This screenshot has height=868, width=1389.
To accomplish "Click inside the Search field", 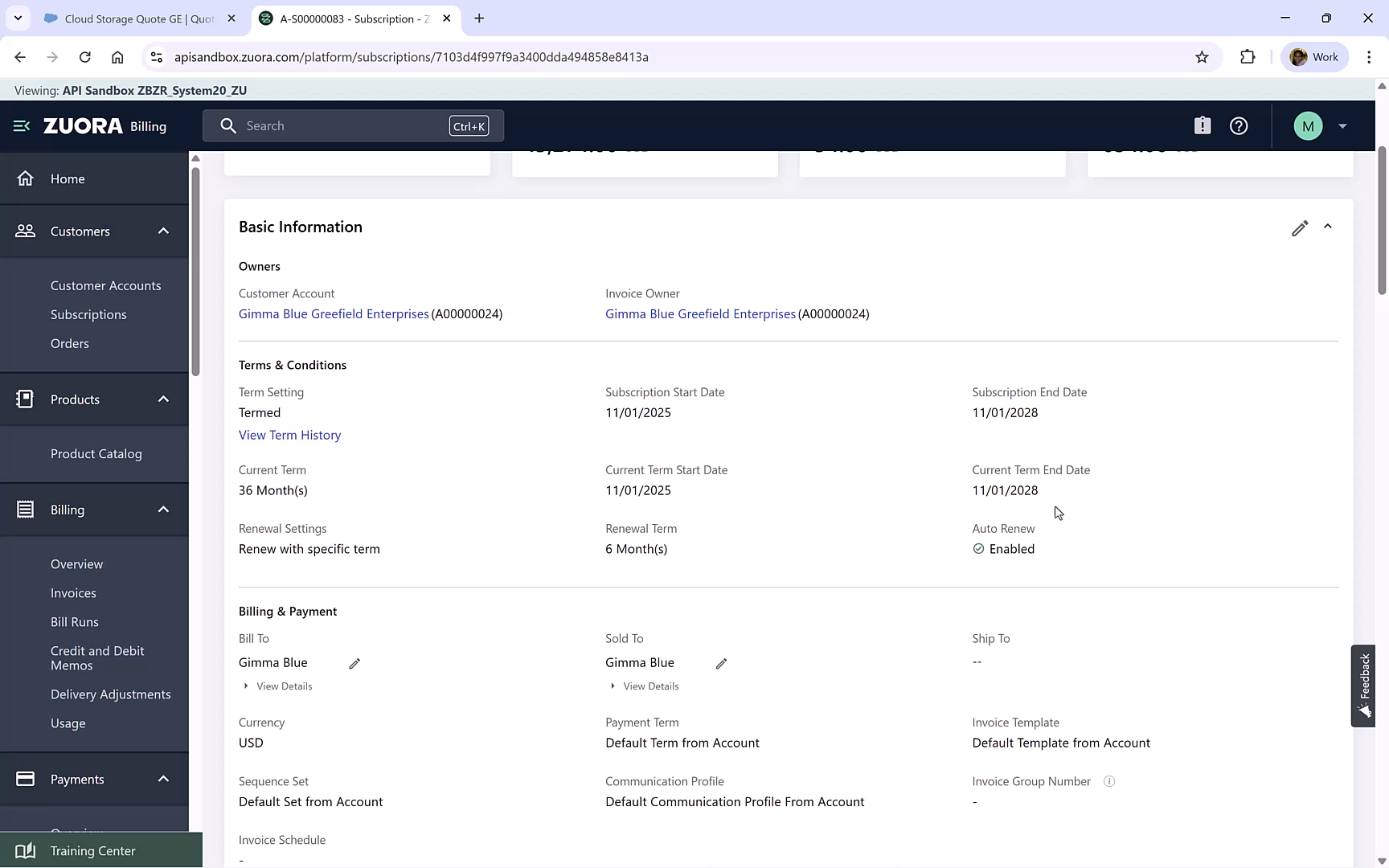I will coord(338,125).
